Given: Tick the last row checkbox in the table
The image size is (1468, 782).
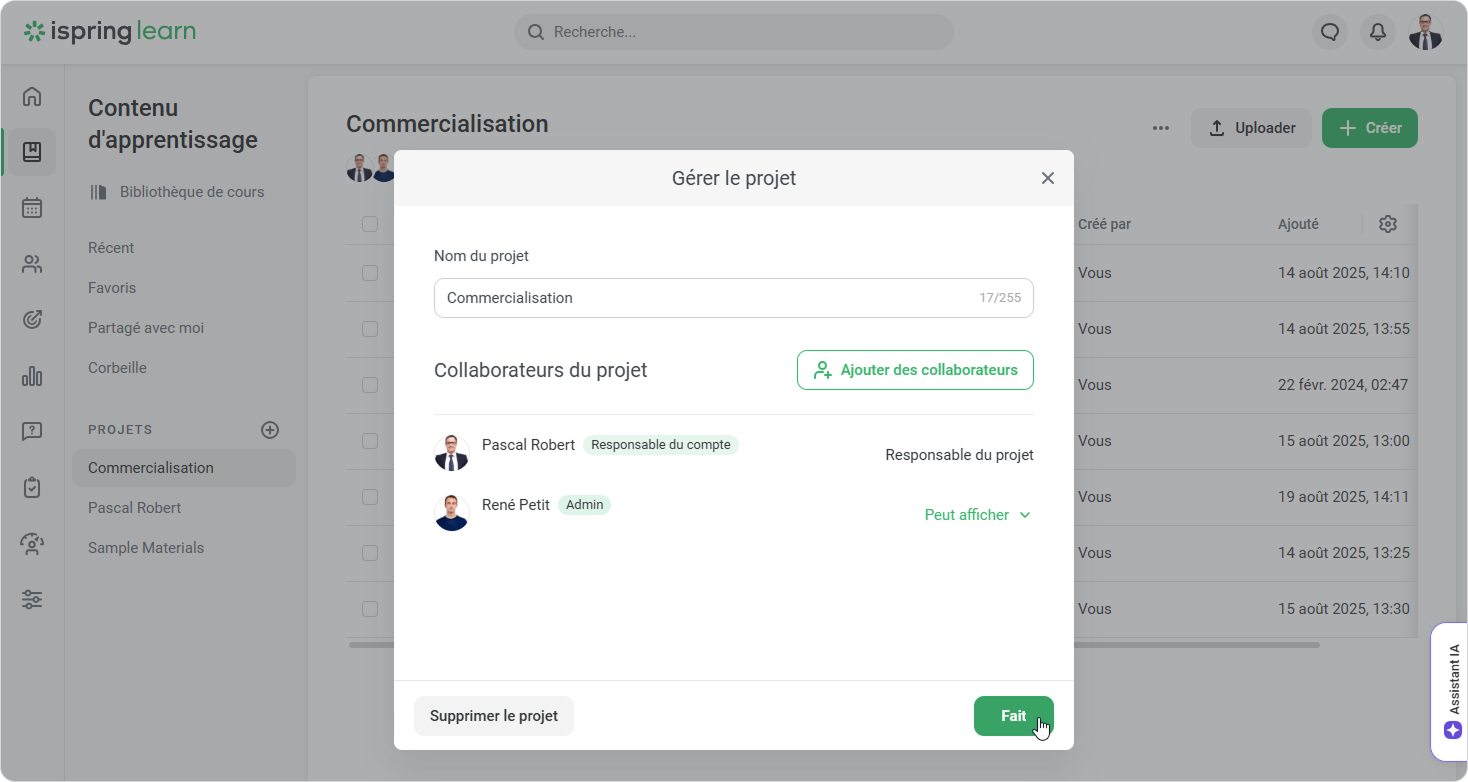Looking at the screenshot, I should coord(370,609).
